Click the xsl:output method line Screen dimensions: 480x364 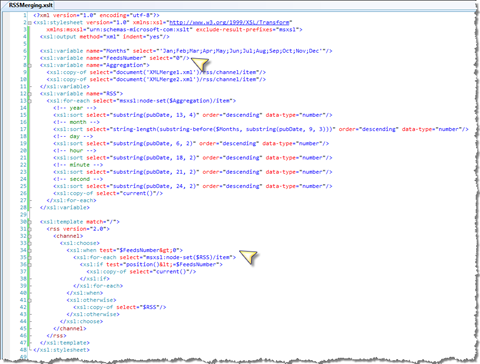coord(105,37)
